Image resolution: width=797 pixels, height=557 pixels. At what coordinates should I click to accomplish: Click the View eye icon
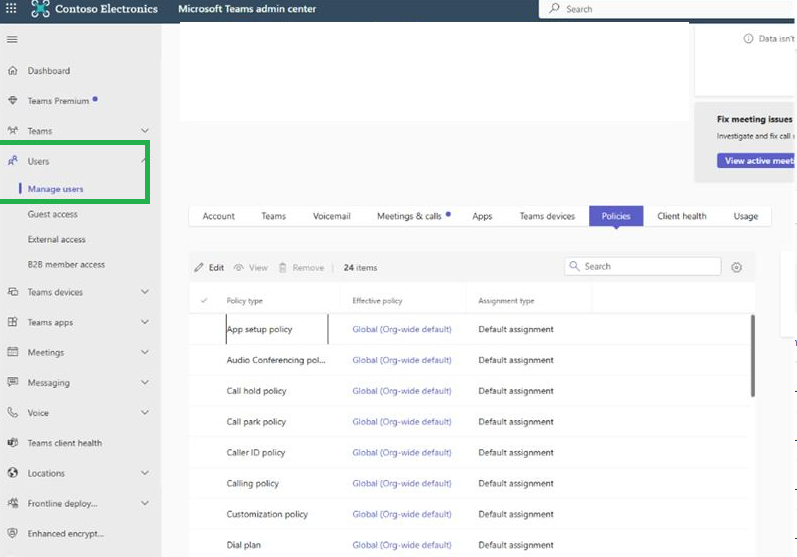click(x=238, y=267)
